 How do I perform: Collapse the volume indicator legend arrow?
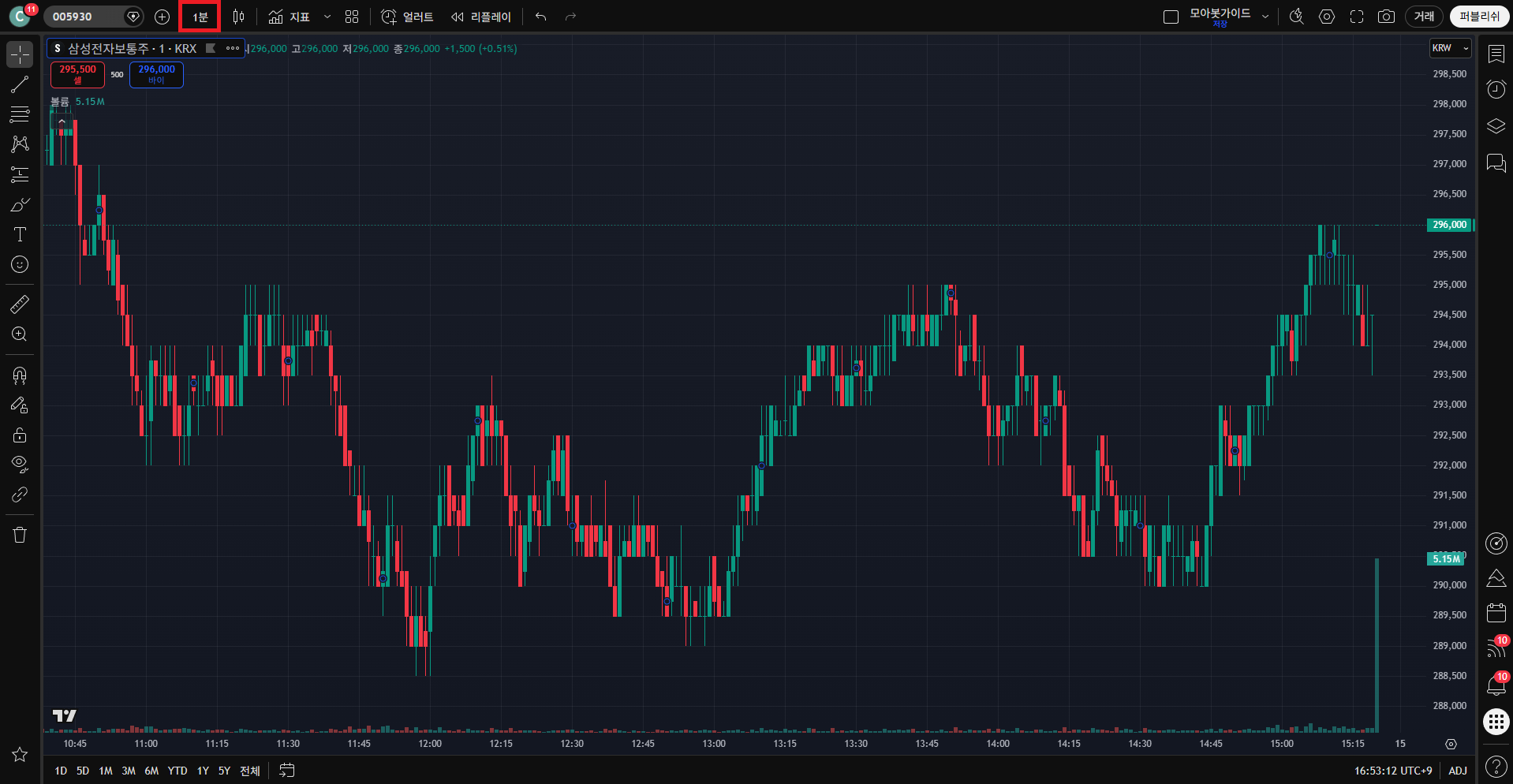tap(62, 121)
